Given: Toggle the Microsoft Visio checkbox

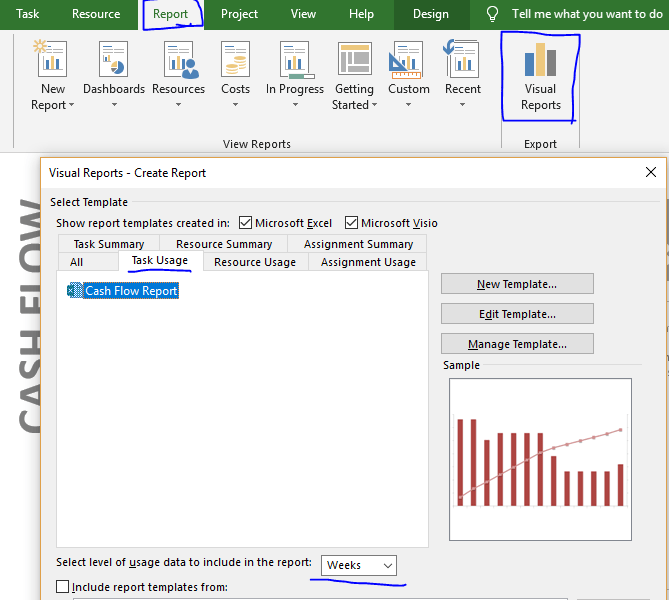Looking at the screenshot, I should tap(351, 223).
